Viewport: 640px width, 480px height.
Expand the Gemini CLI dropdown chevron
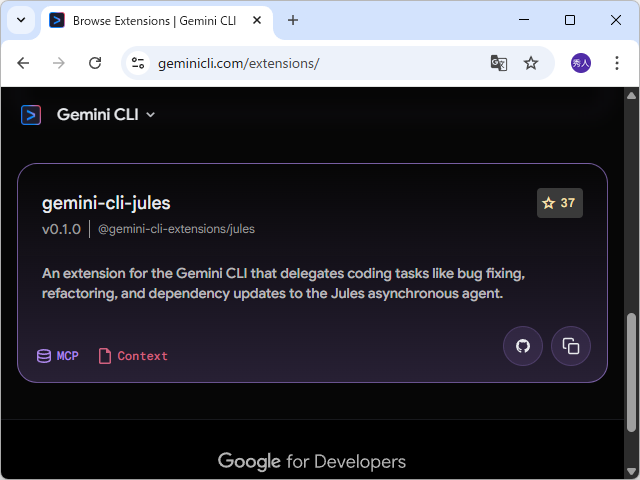click(151, 115)
